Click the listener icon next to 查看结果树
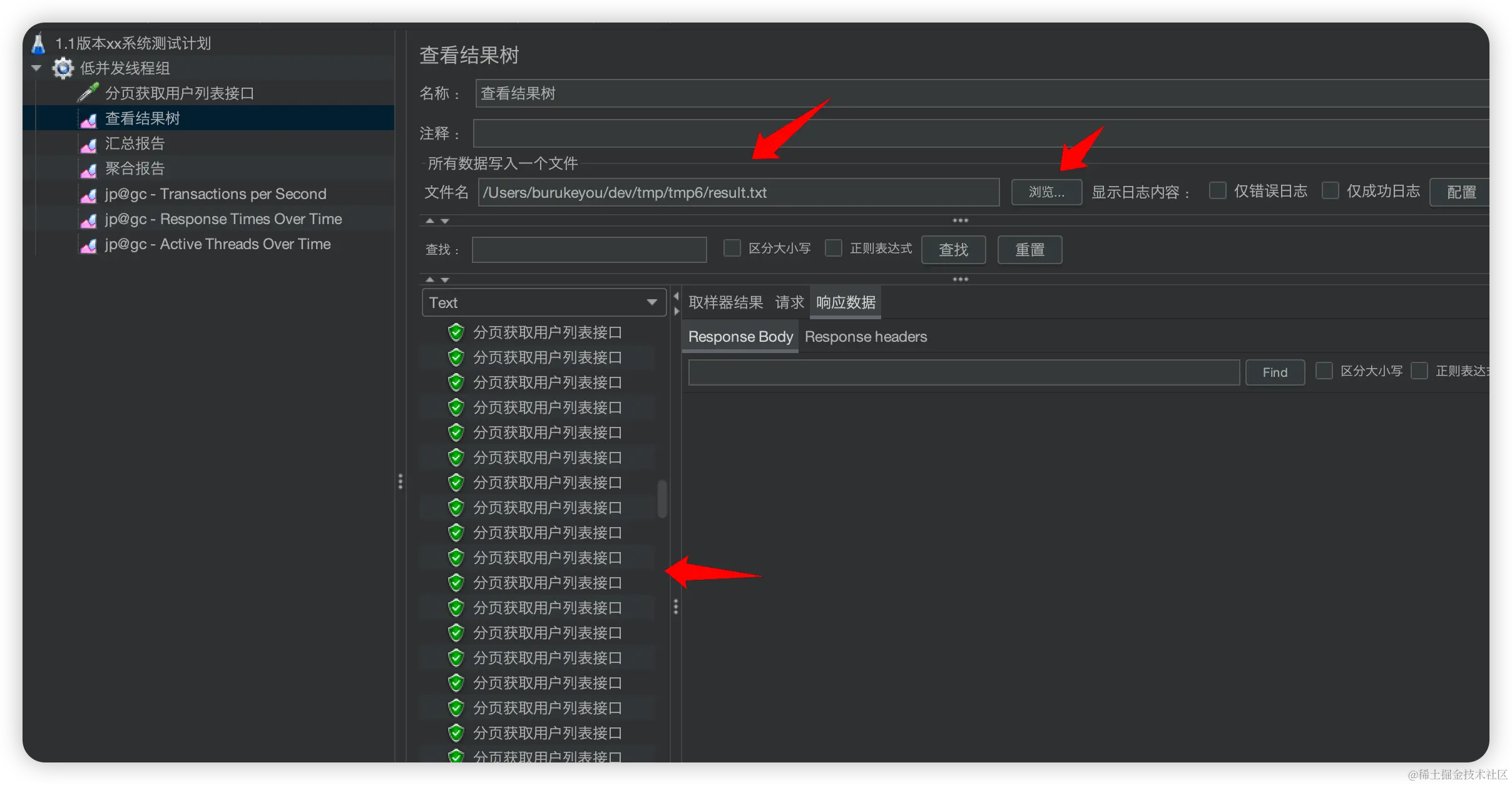This screenshot has height=785, width=1512. pos(88,119)
